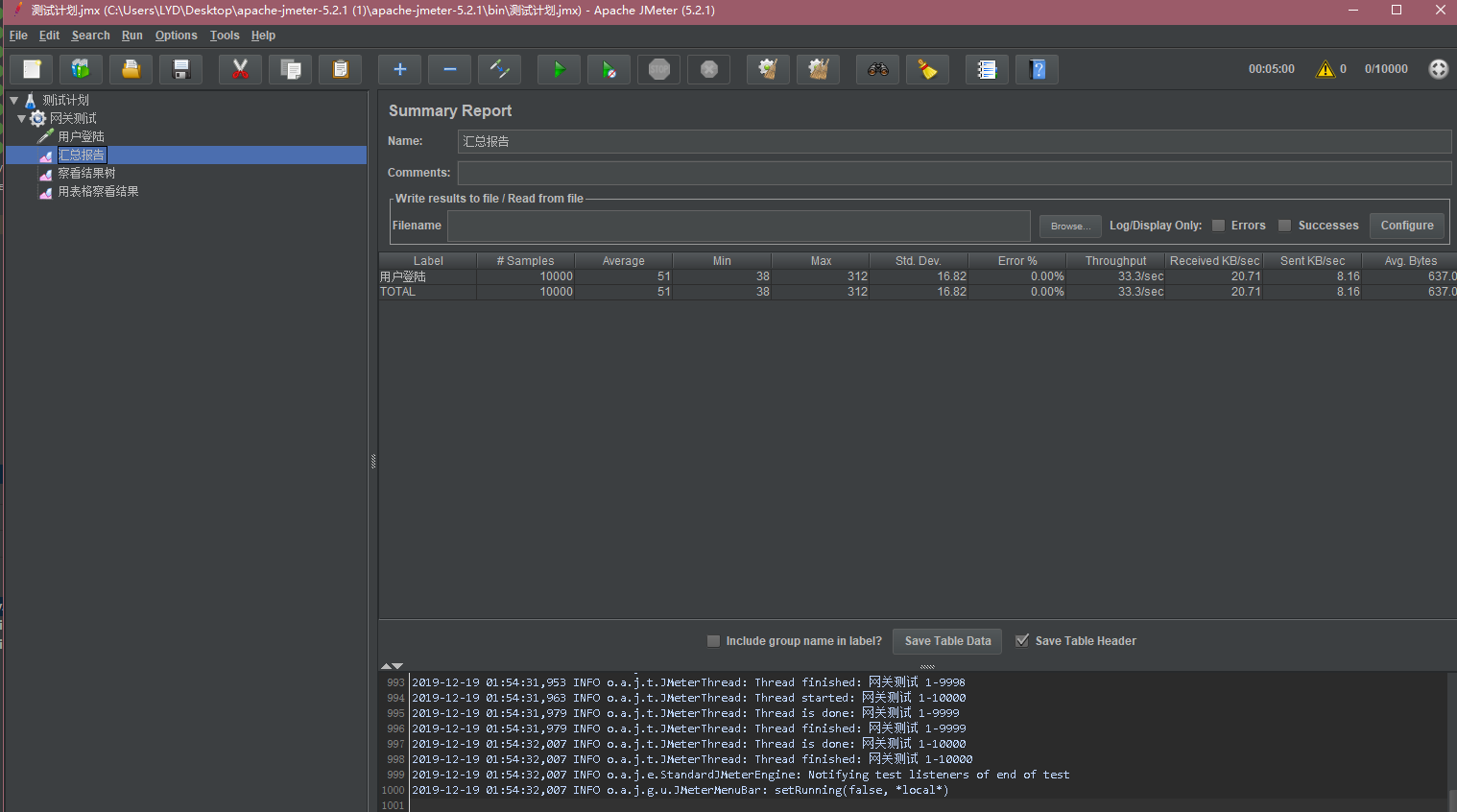Click the Std. Dev. column header
Image resolution: width=1457 pixels, height=812 pixels.
(919, 261)
